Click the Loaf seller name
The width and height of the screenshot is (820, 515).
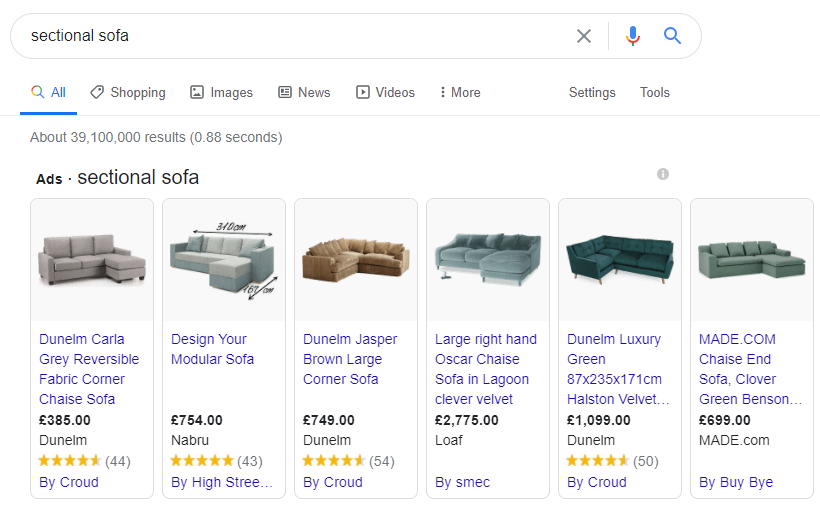449,440
